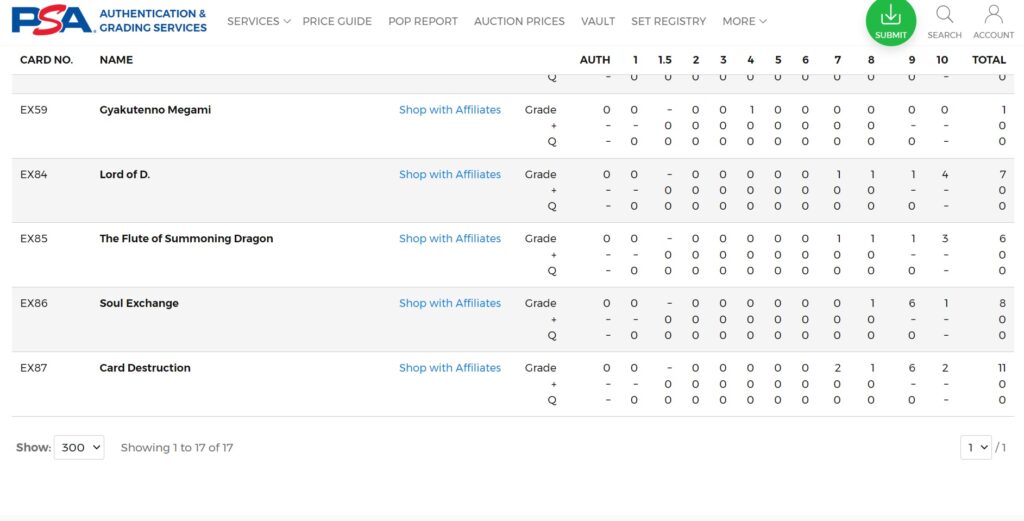Expand the More dropdown menu
Screen dimensions: 1024x521
point(744,21)
